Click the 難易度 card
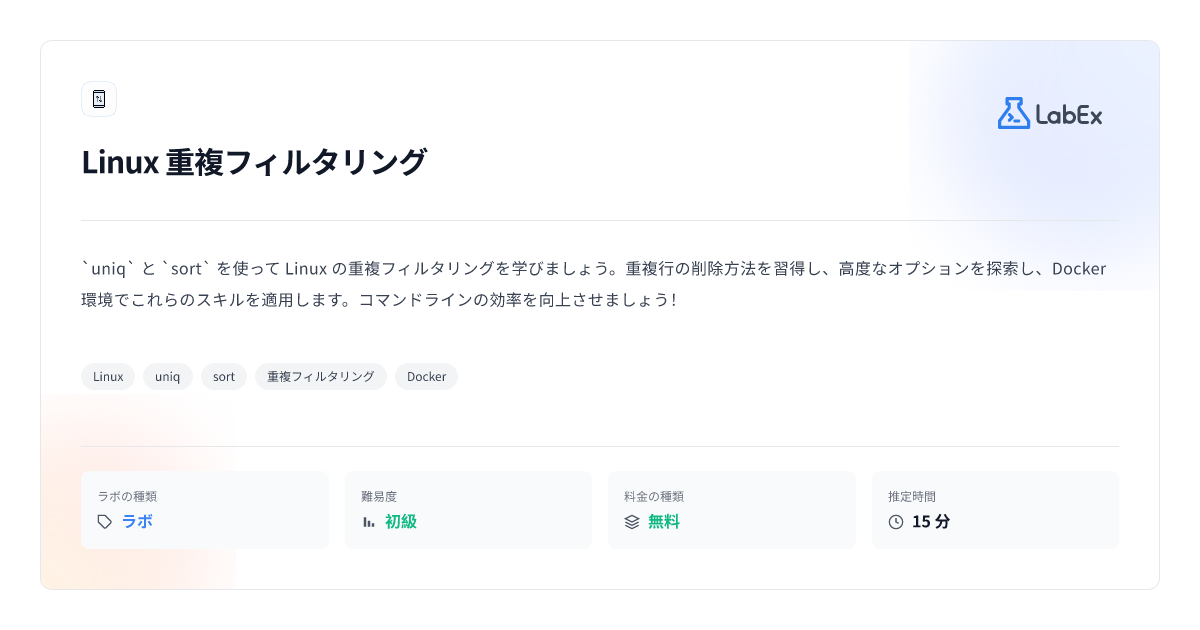 pyautogui.click(x=468, y=510)
